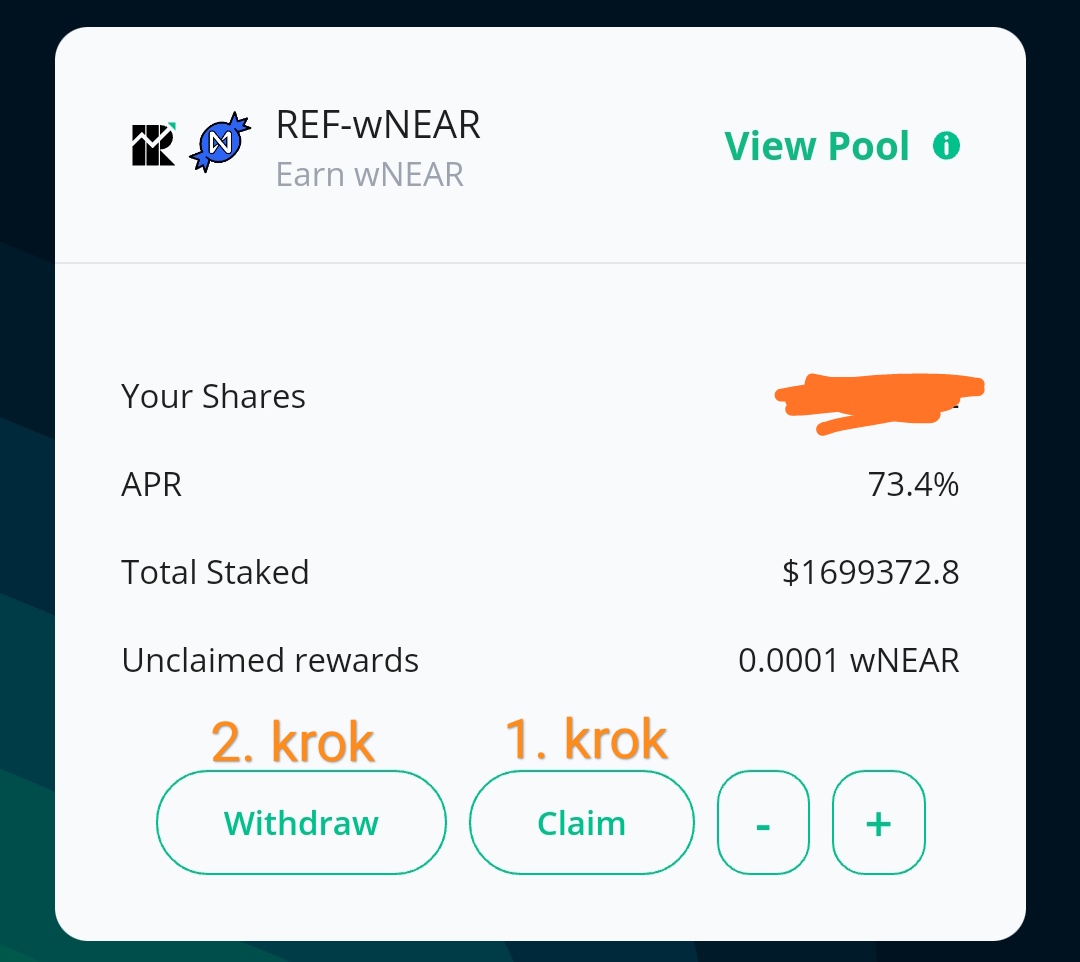Click the green info icon beside View Pool
This screenshot has height=962, width=1080.
click(946, 146)
